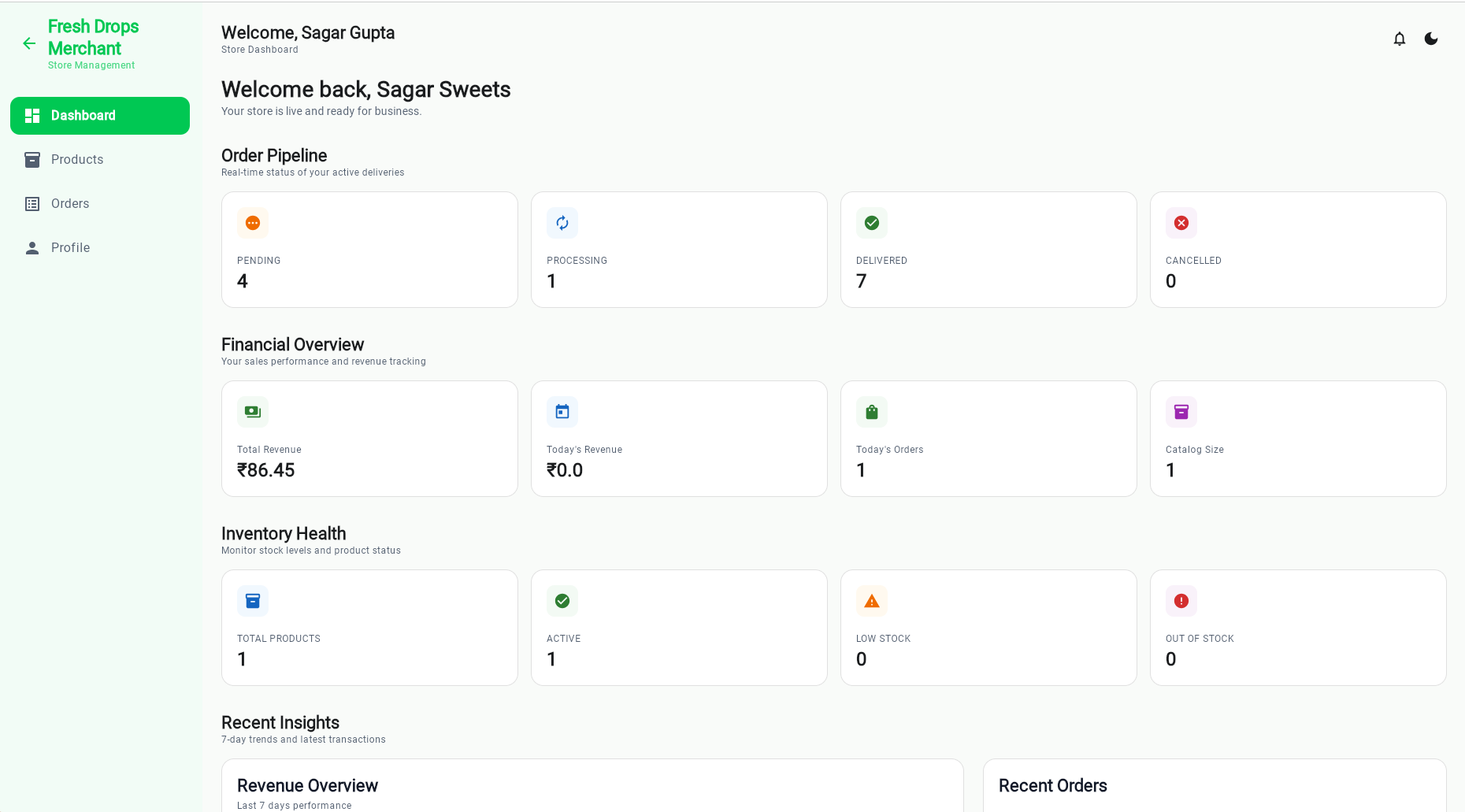
Task: Click the Delivered count 7
Action: point(862,281)
